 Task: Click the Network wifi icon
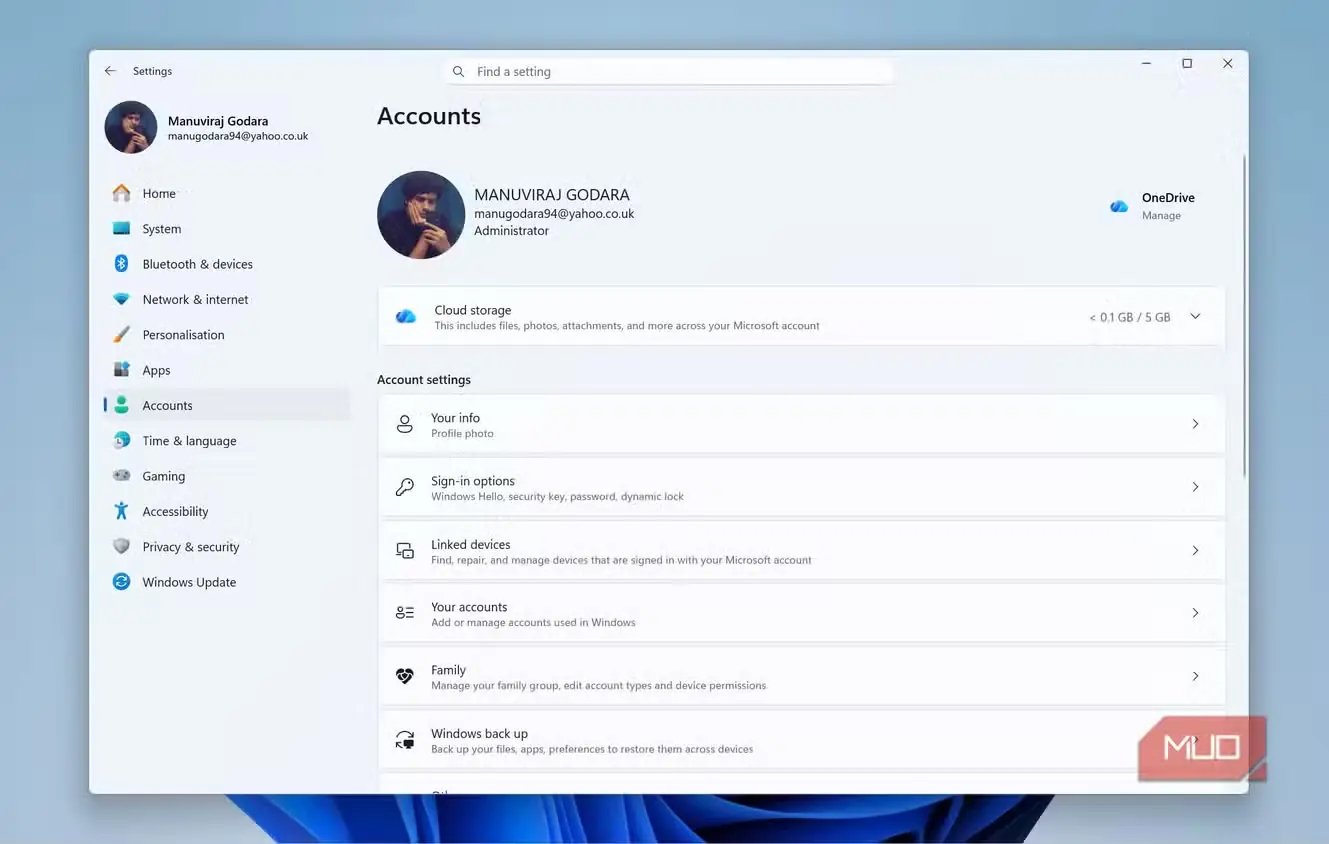121,299
